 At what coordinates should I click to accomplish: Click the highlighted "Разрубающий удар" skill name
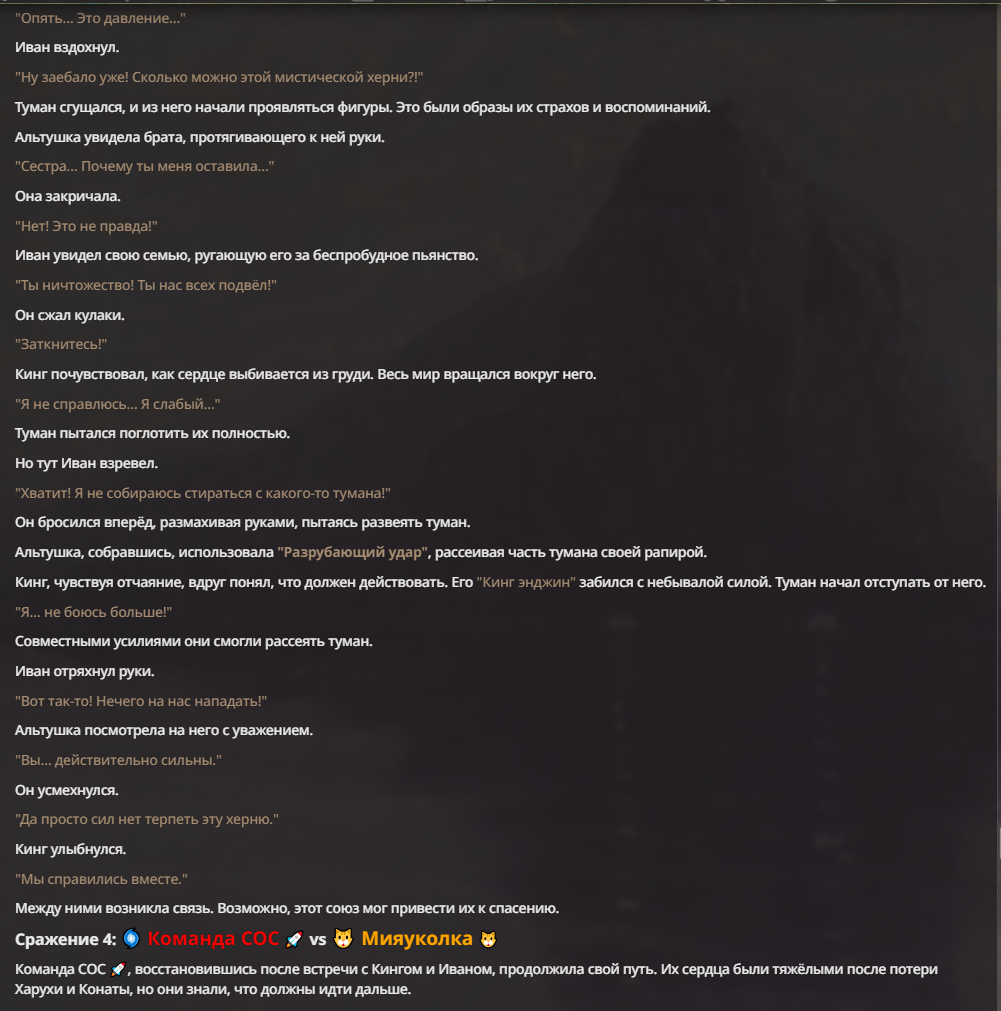coord(353,553)
